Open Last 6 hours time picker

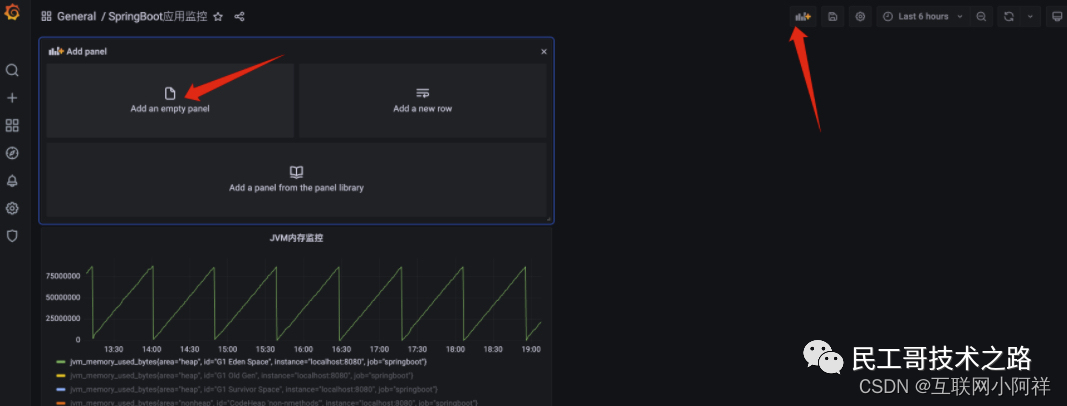pos(923,17)
